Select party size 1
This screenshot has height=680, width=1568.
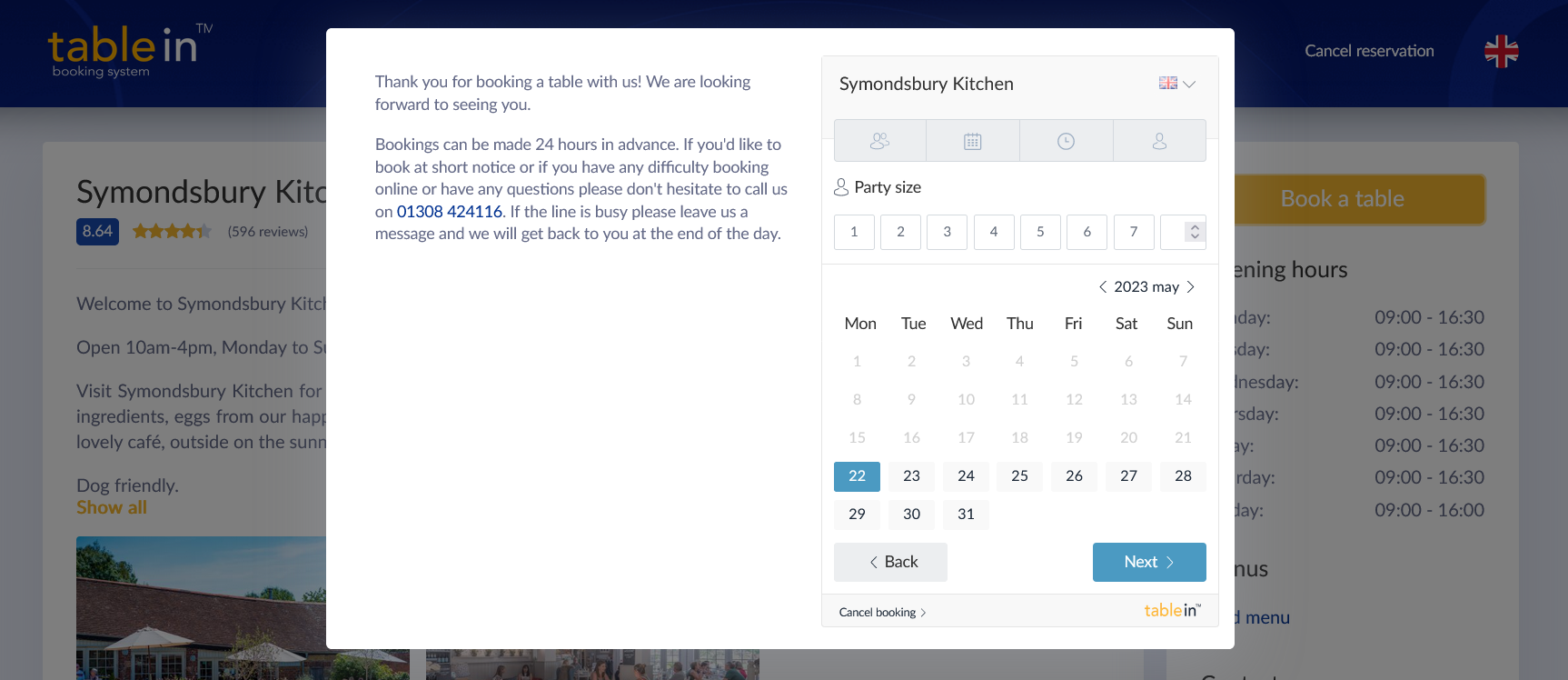854,232
